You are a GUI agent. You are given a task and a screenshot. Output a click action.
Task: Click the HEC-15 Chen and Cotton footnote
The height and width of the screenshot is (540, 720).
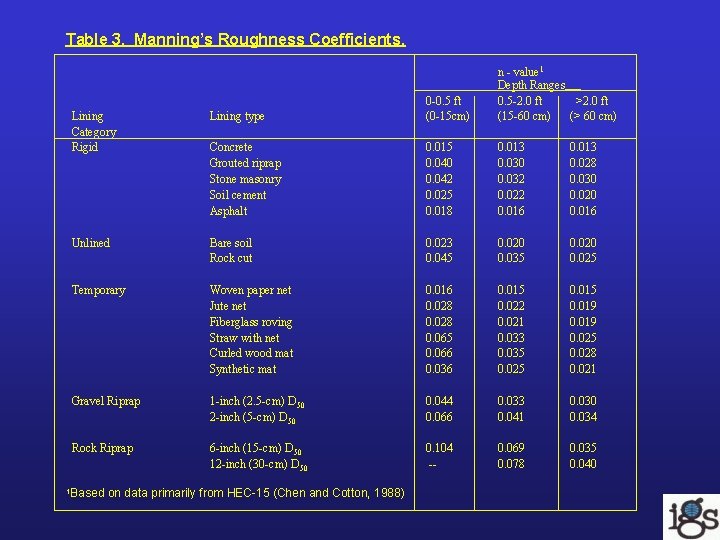pos(236,493)
